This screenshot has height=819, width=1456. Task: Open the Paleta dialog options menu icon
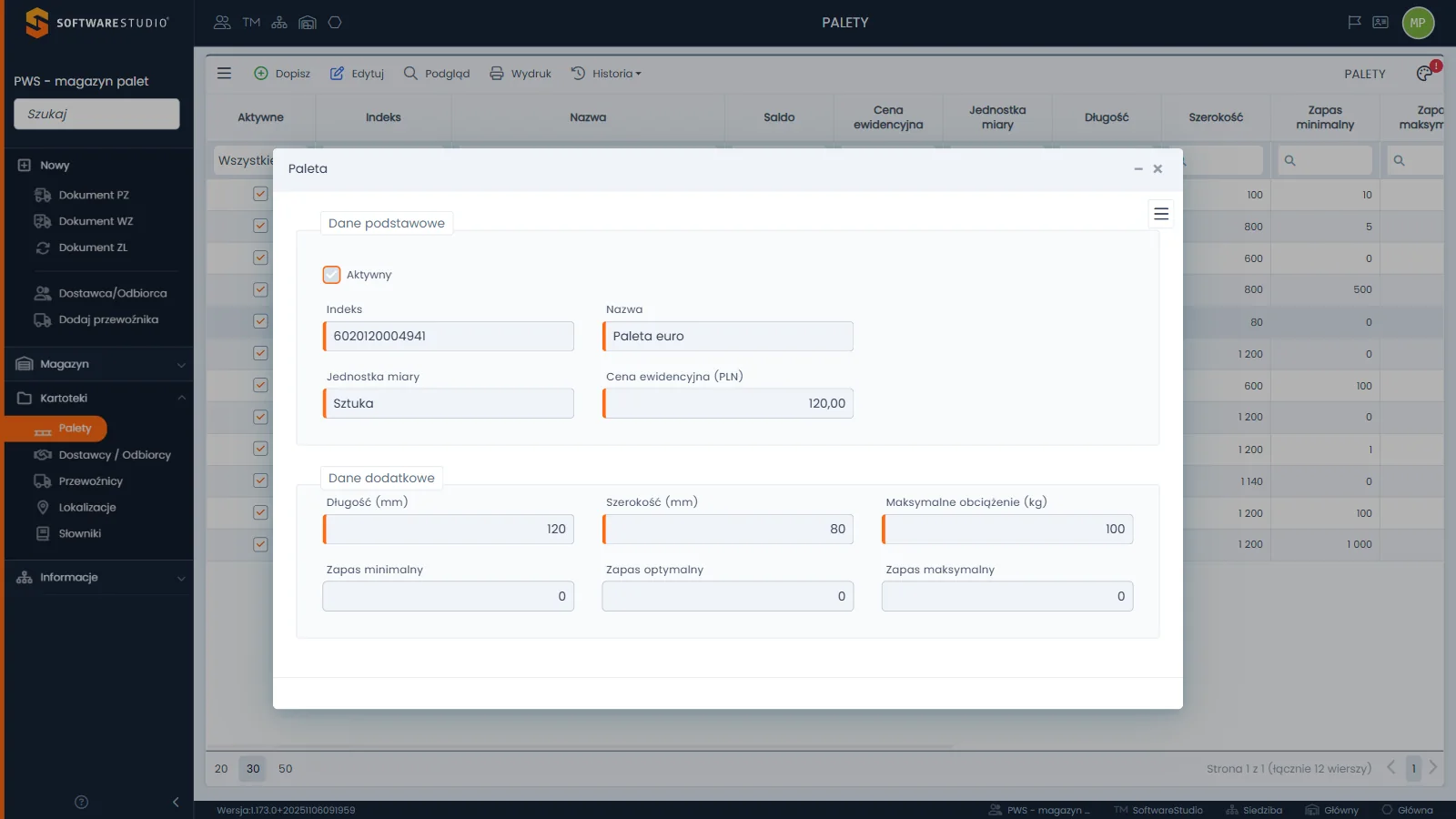pos(1161,214)
